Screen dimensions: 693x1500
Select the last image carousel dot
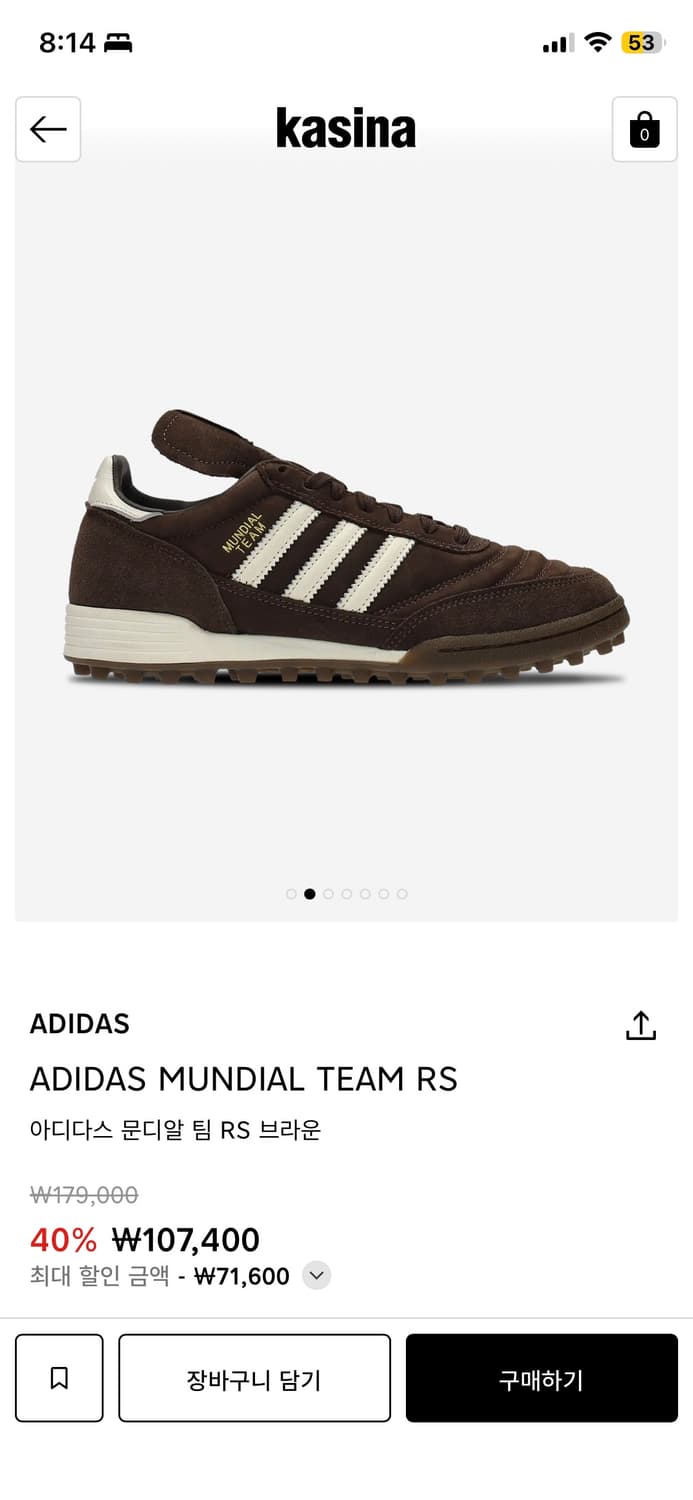(402, 894)
